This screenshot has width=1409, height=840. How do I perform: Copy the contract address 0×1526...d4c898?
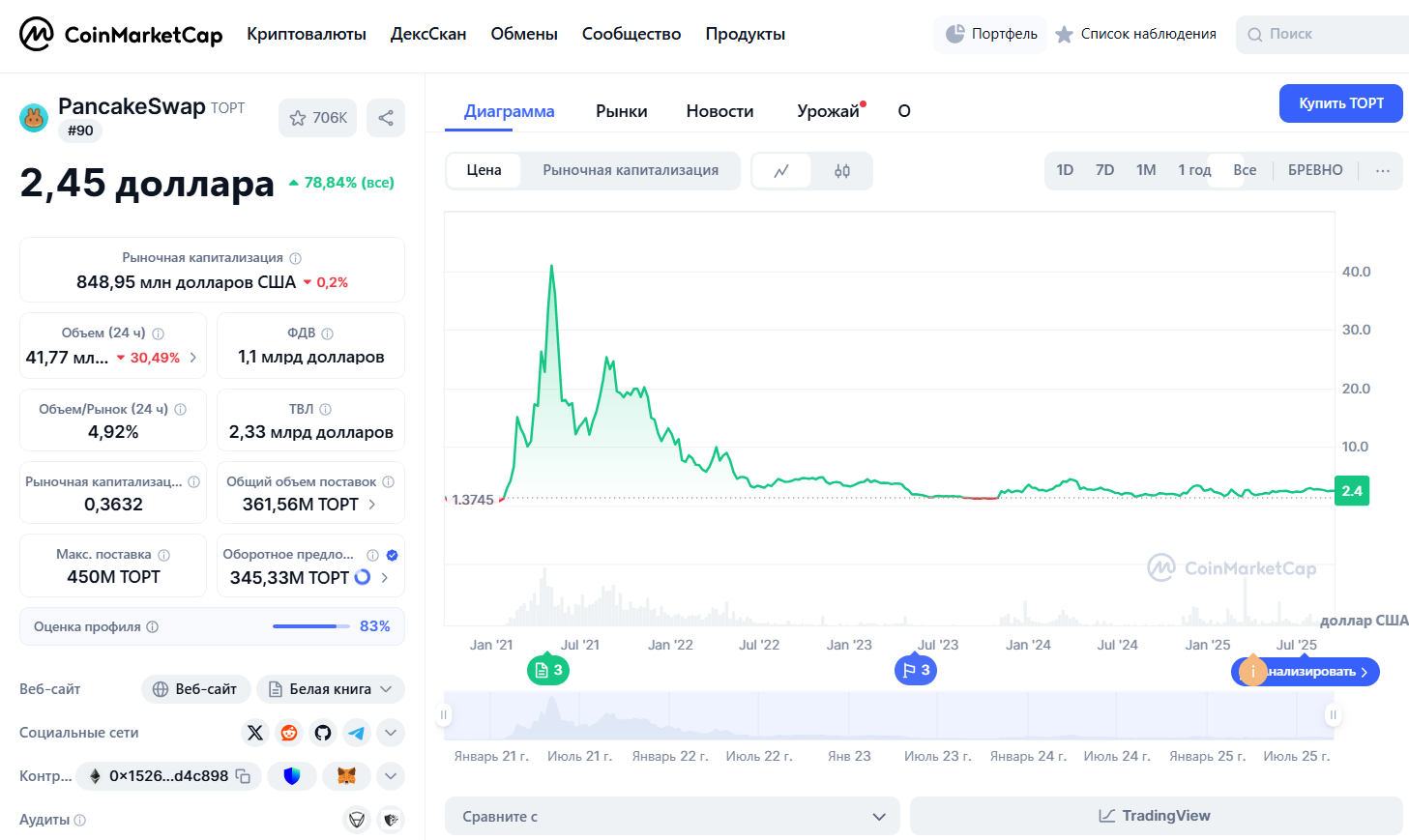pos(244,776)
